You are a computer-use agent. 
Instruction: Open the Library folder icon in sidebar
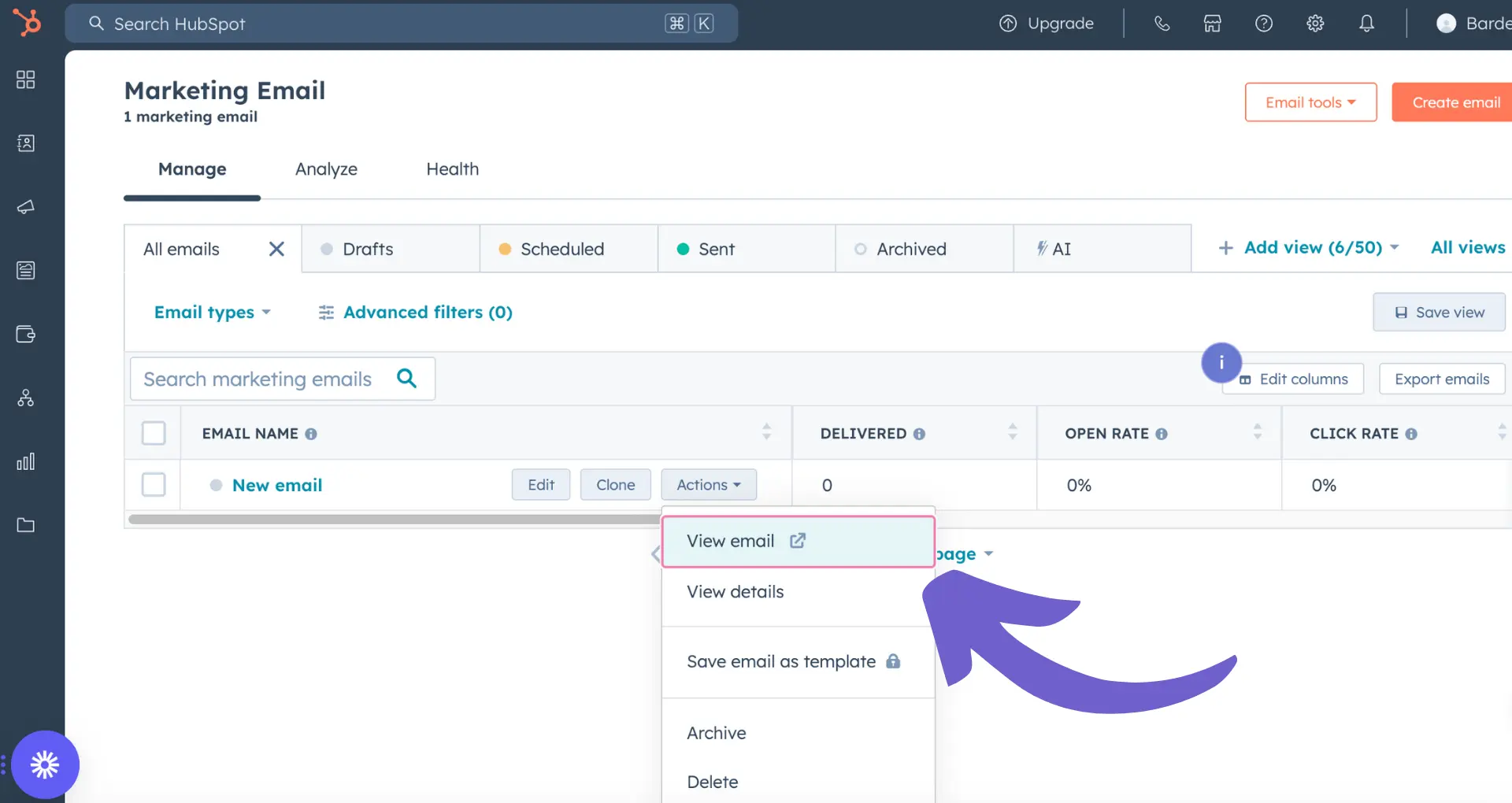(x=26, y=525)
